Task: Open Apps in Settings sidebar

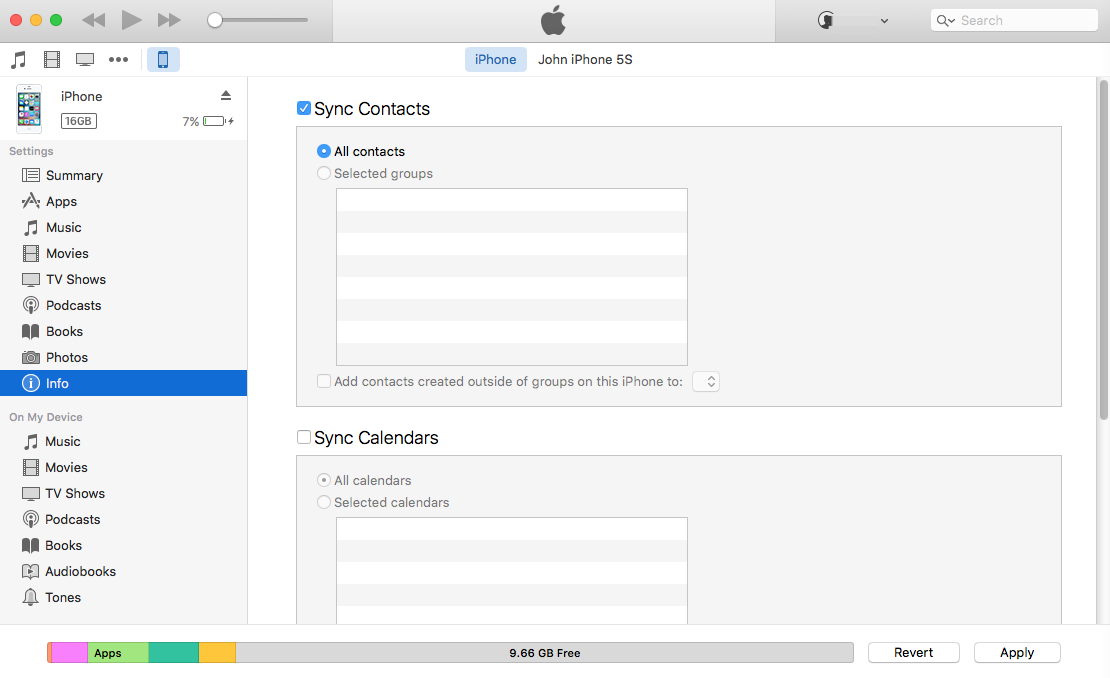Action: click(x=123, y=202)
